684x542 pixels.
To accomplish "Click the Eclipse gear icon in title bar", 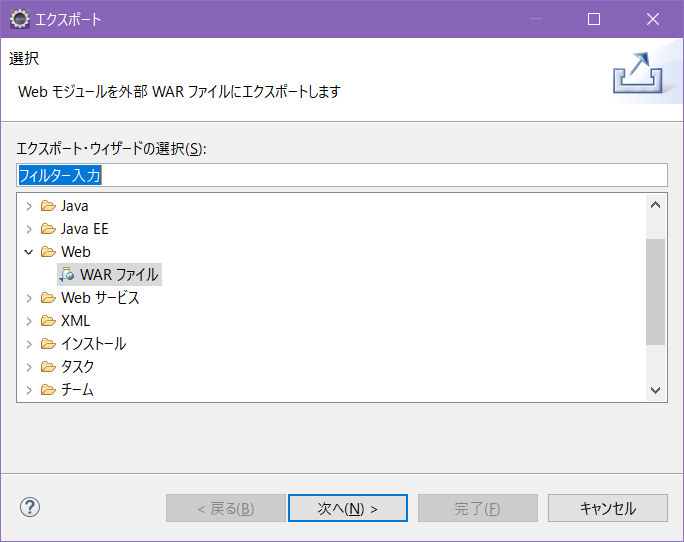I will (20, 19).
